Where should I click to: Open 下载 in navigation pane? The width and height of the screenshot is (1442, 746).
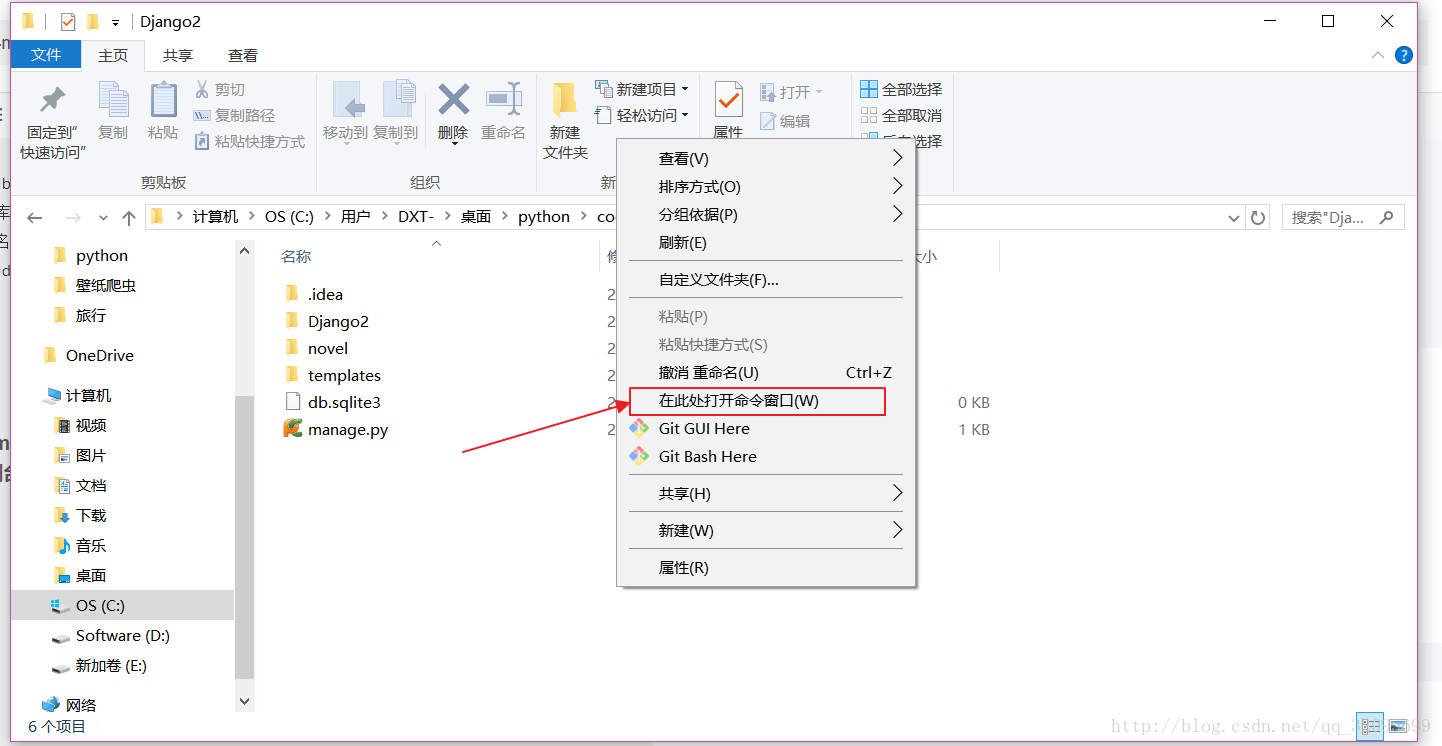click(x=91, y=515)
